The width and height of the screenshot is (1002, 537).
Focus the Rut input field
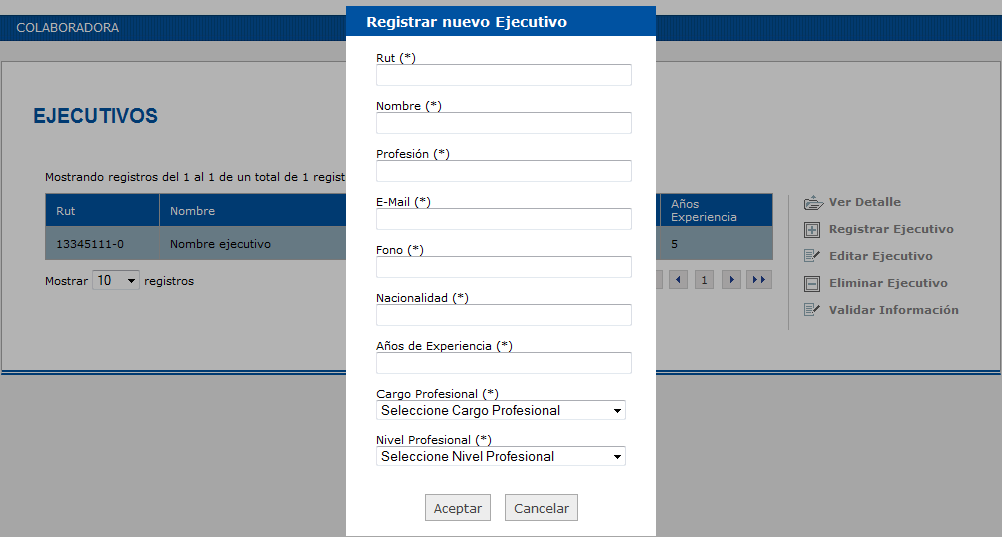pyautogui.click(x=504, y=75)
